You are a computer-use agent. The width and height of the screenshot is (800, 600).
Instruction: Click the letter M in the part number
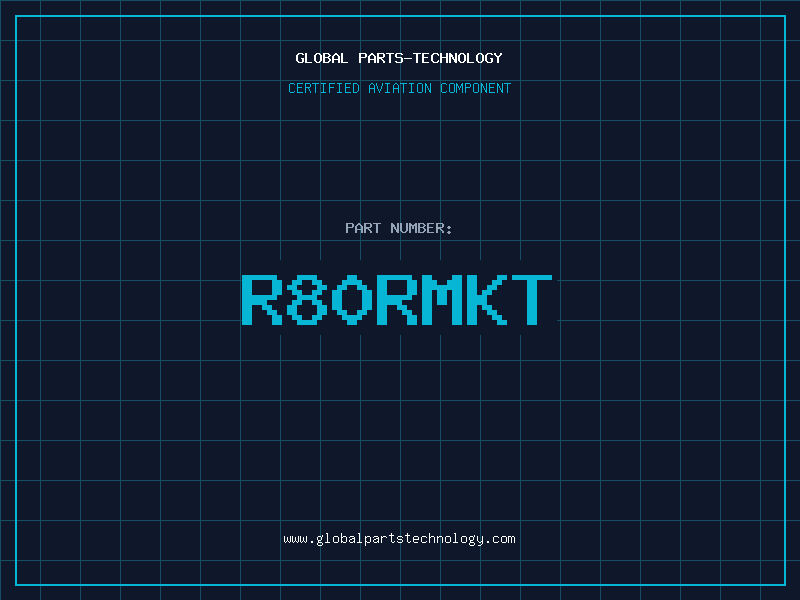[x=441, y=300]
